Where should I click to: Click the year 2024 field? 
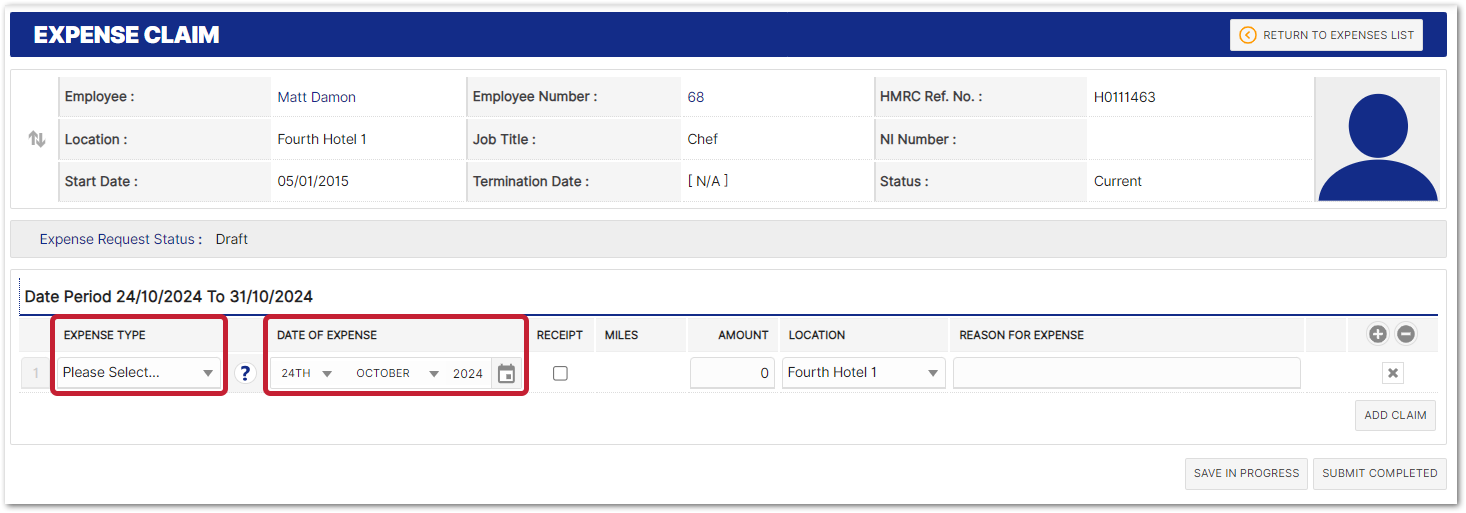coord(467,373)
